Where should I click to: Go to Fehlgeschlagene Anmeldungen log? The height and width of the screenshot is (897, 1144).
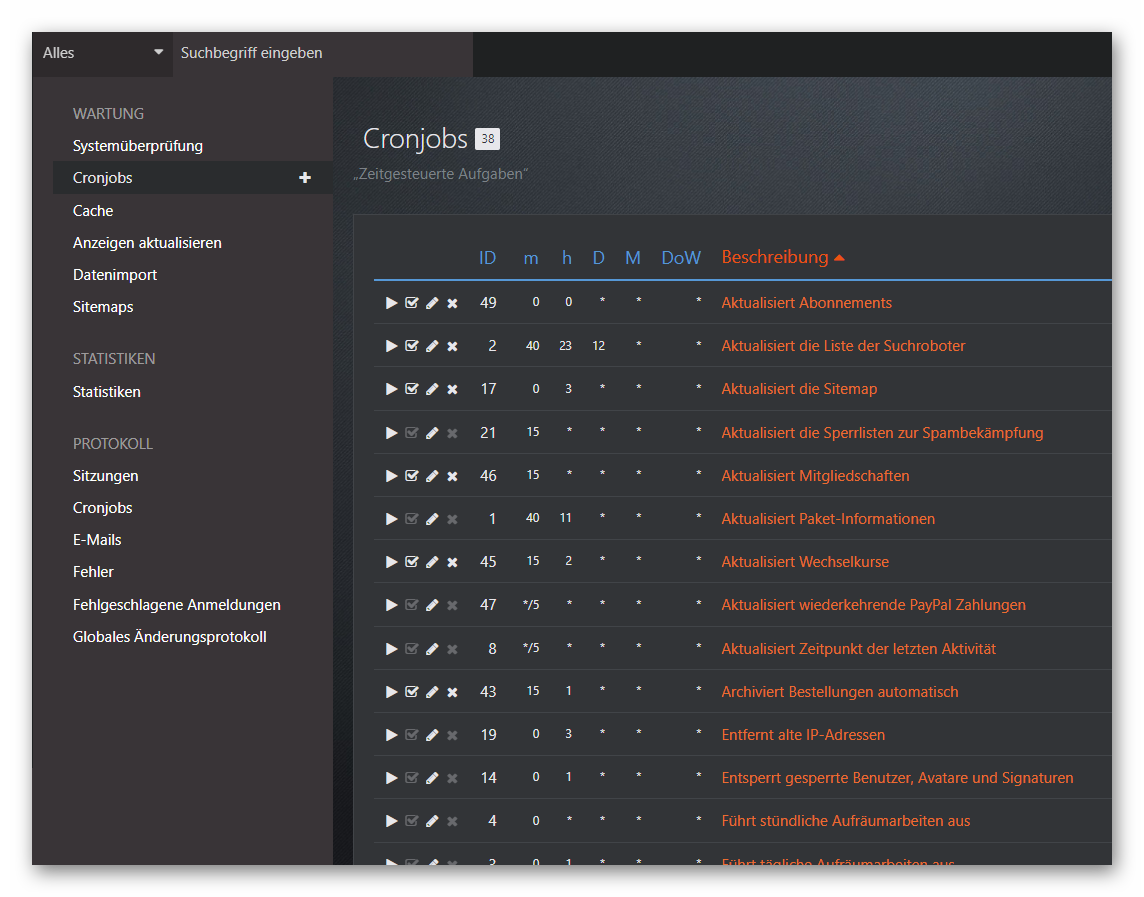tap(176, 605)
